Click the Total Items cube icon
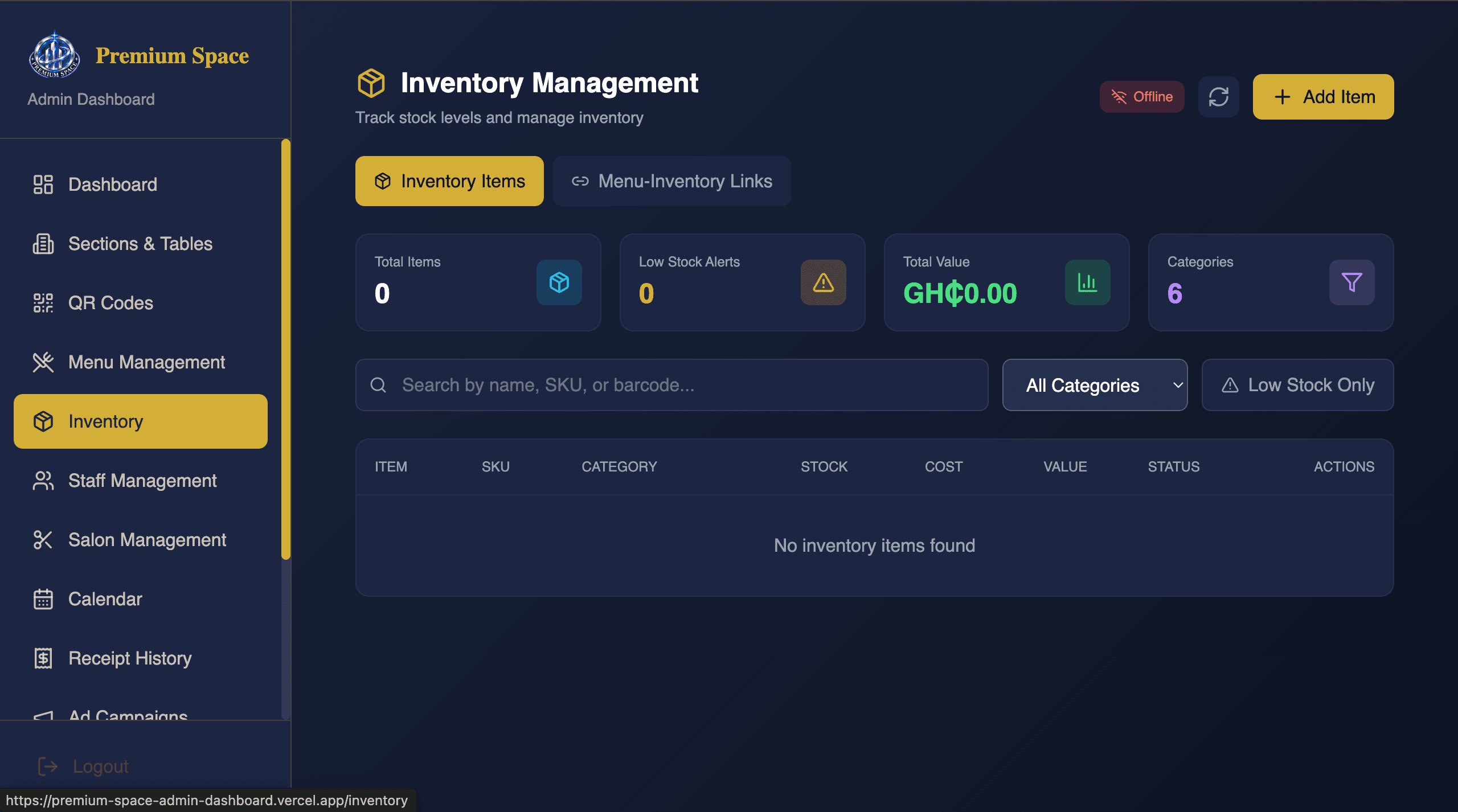 559,282
